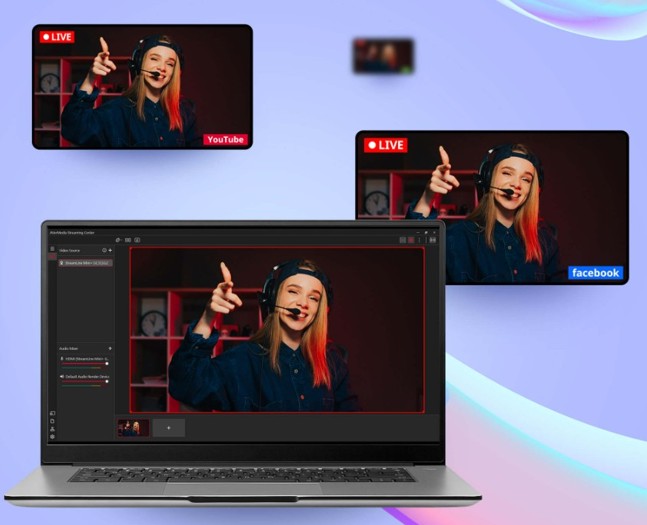Image resolution: width=647 pixels, height=525 pixels.
Task: Click the hamburger menu icon in left sidebar
Action: click(x=52, y=249)
